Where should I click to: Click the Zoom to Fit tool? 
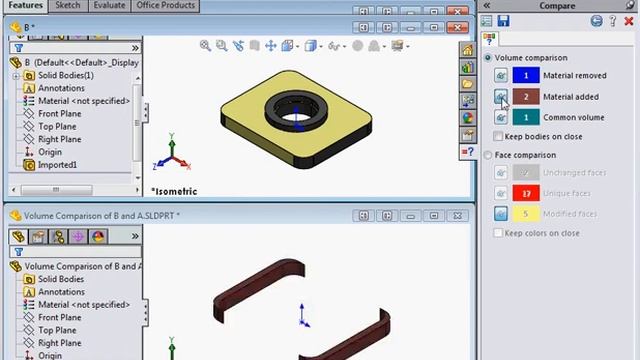tap(205, 46)
